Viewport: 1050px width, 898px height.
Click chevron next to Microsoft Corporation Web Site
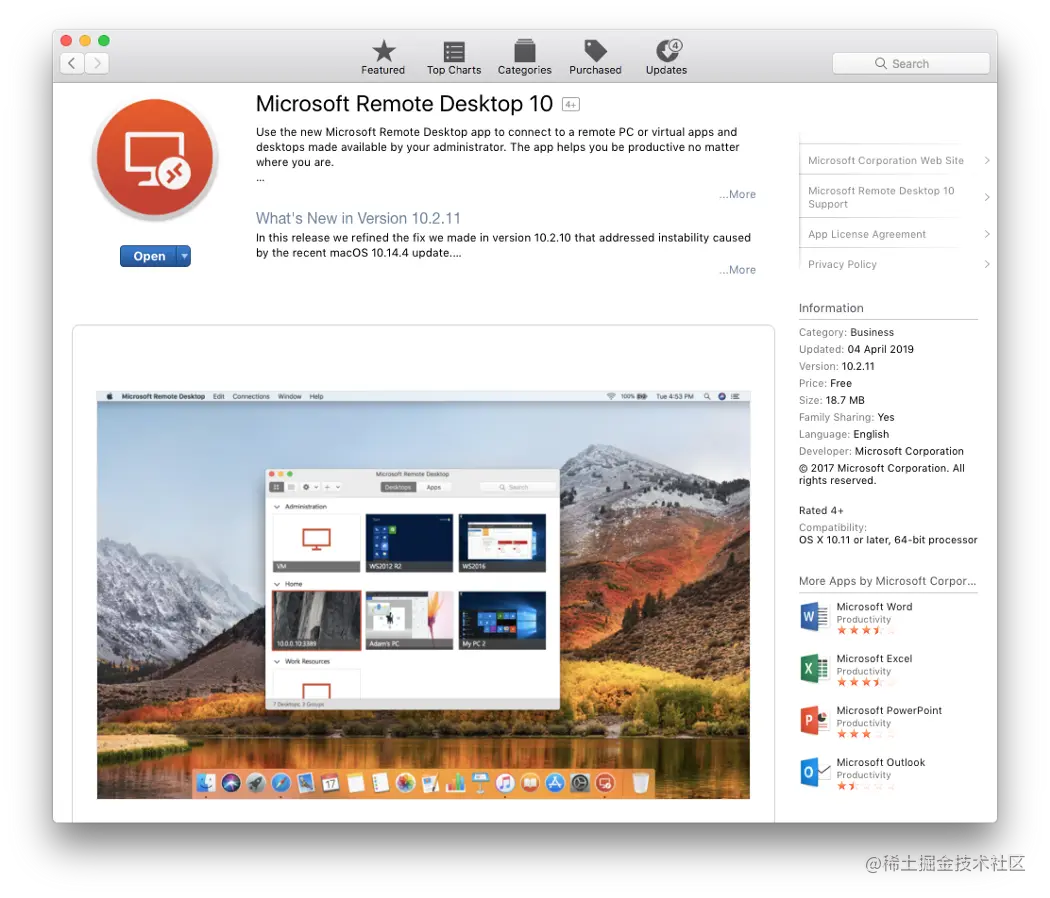coord(986,161)
